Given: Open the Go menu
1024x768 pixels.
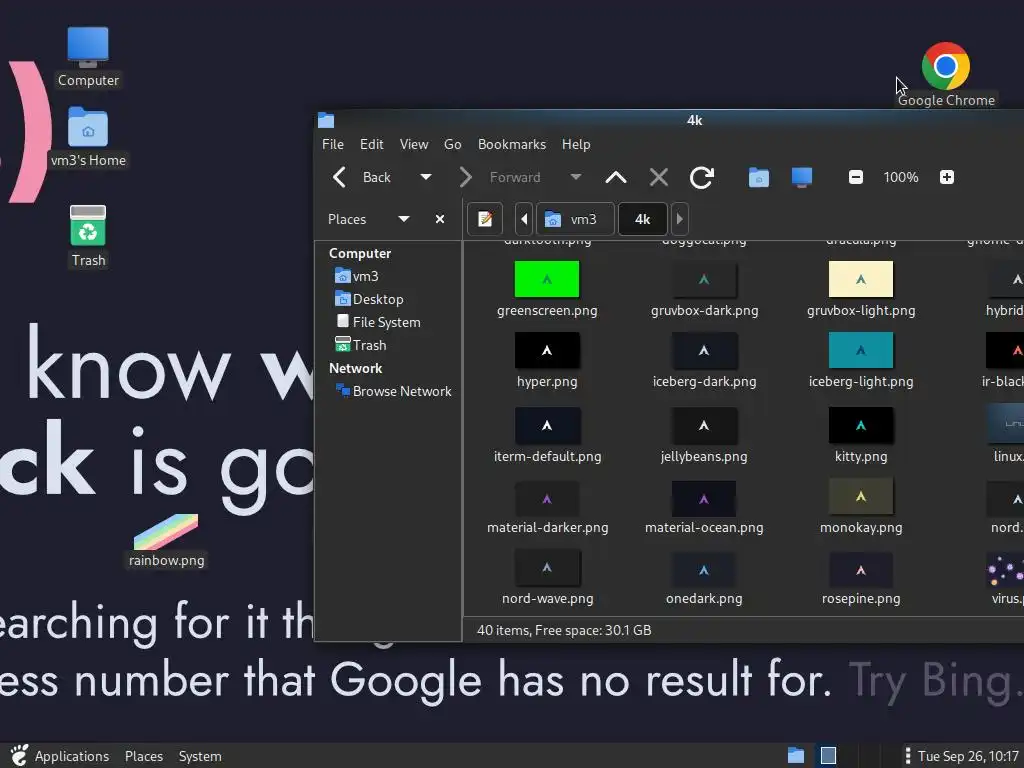Looking at the screenshot, I should [453, 144].
